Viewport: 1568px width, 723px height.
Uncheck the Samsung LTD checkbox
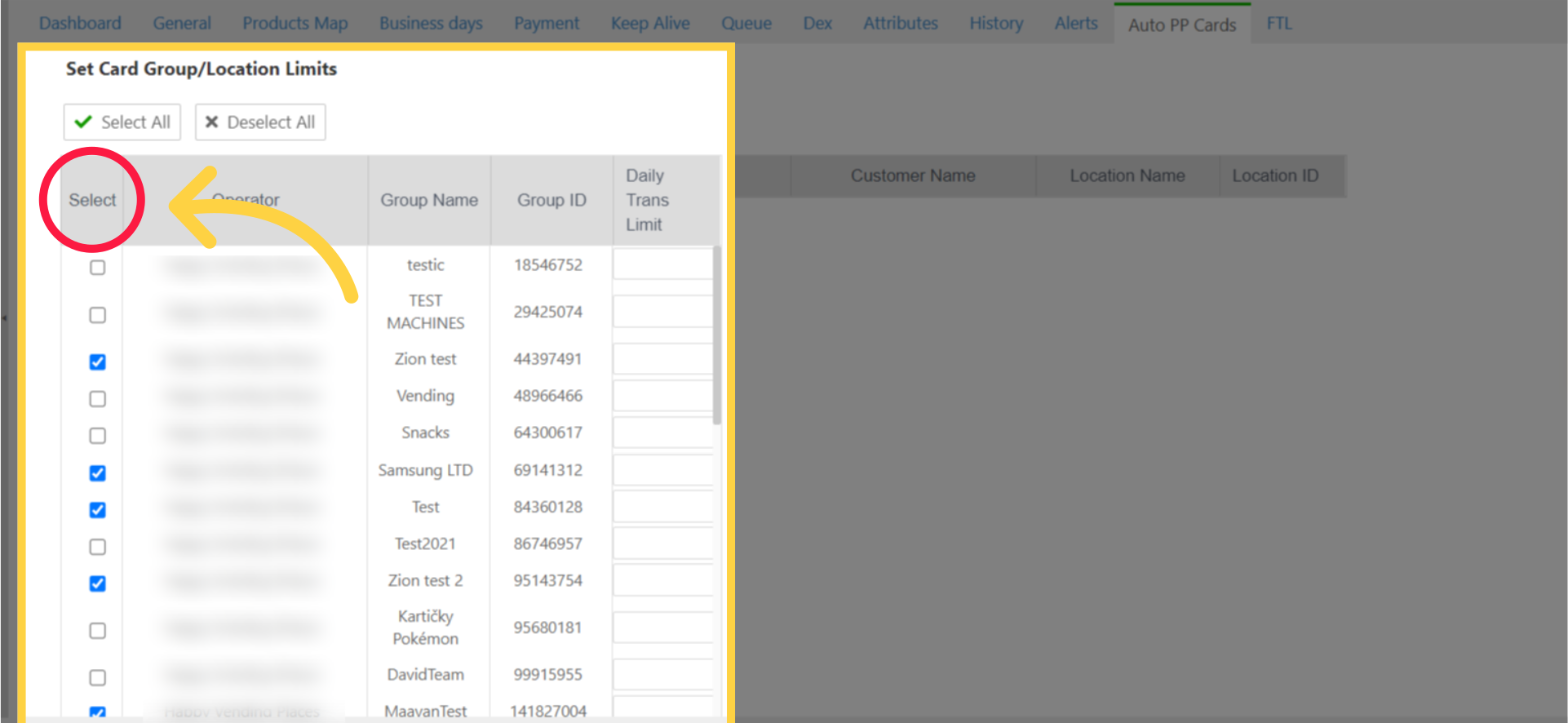[98, 473]
